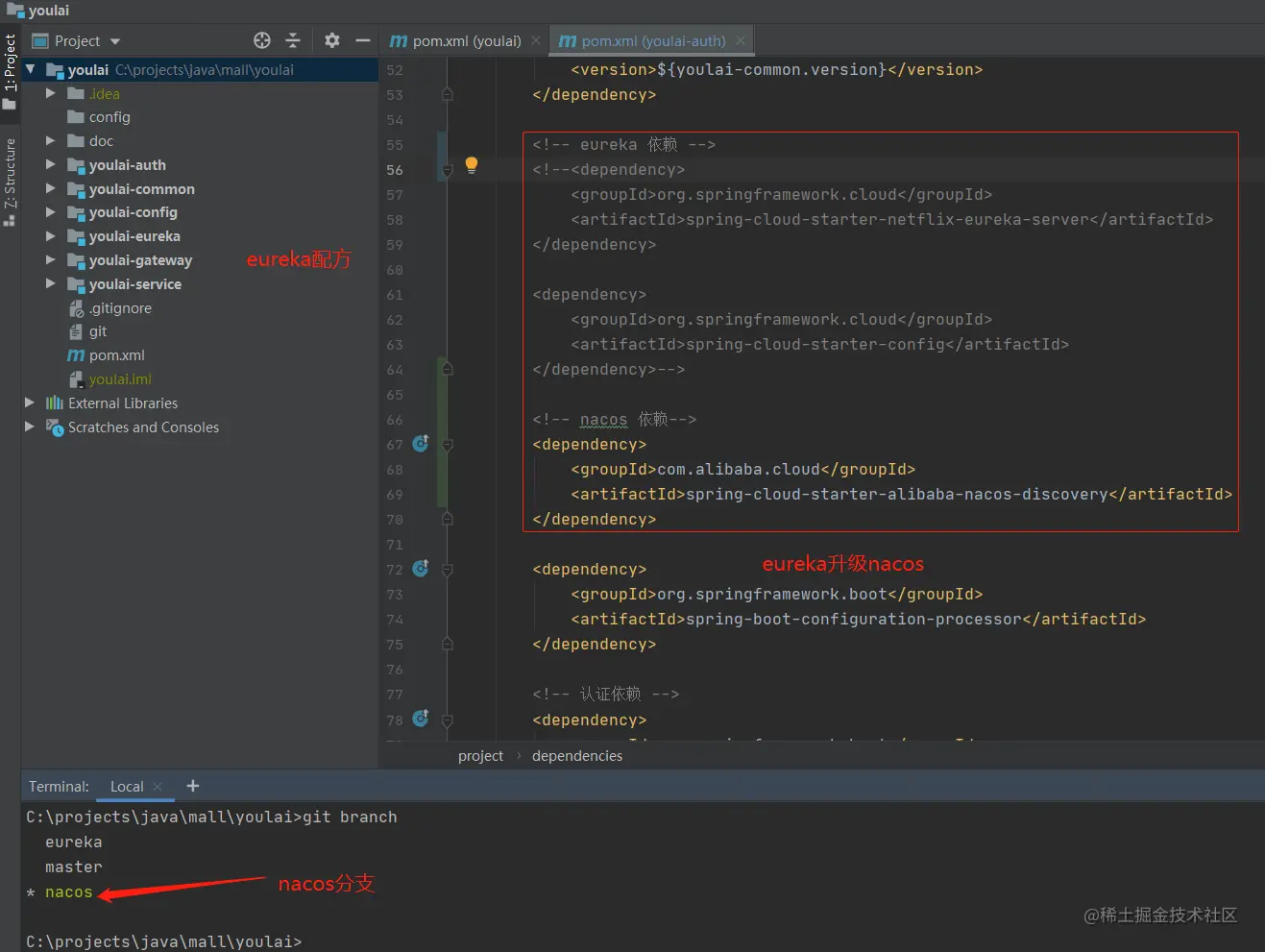Click the fold marker at line 64
The width and height of the screenshot is (1265, 952).
(447, 369)
